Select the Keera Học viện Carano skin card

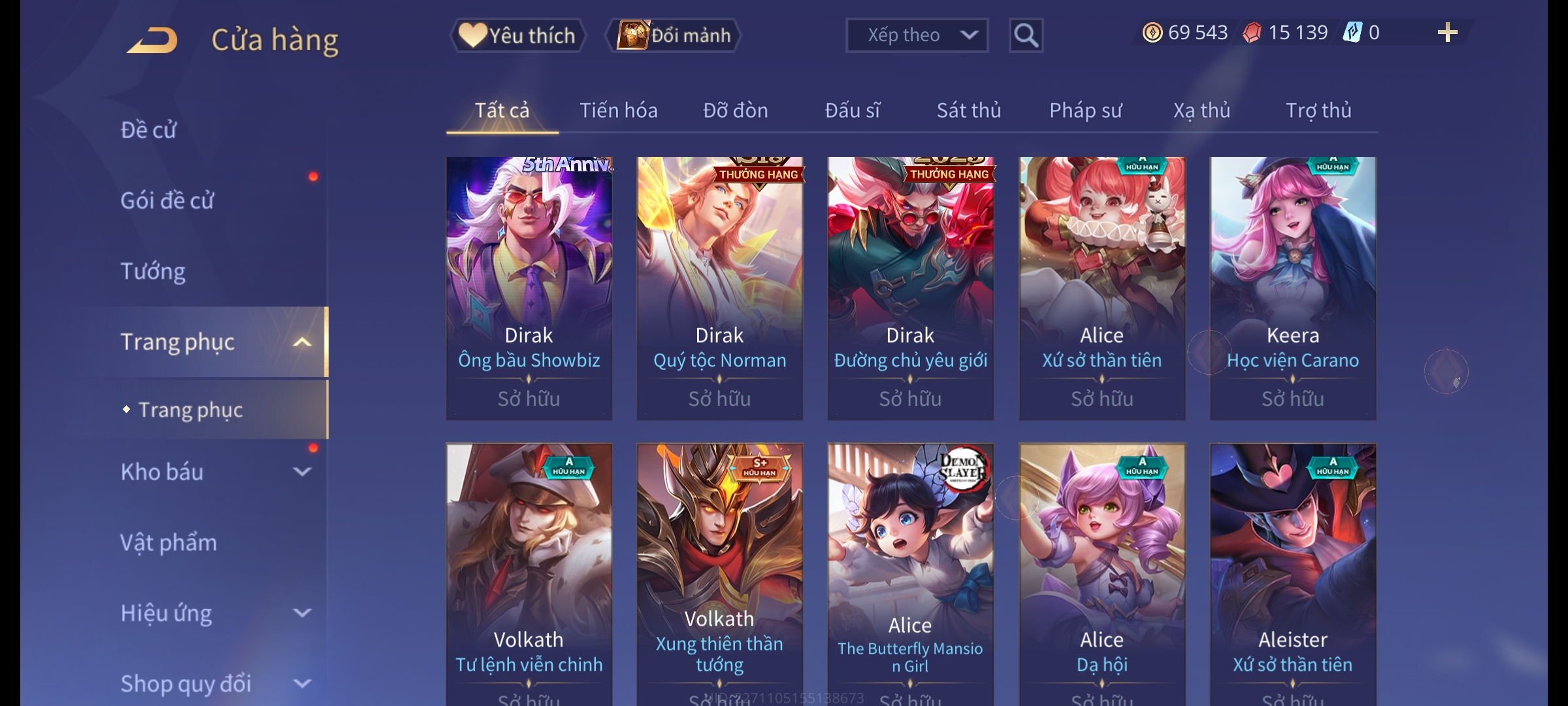tap(1293, 288)
